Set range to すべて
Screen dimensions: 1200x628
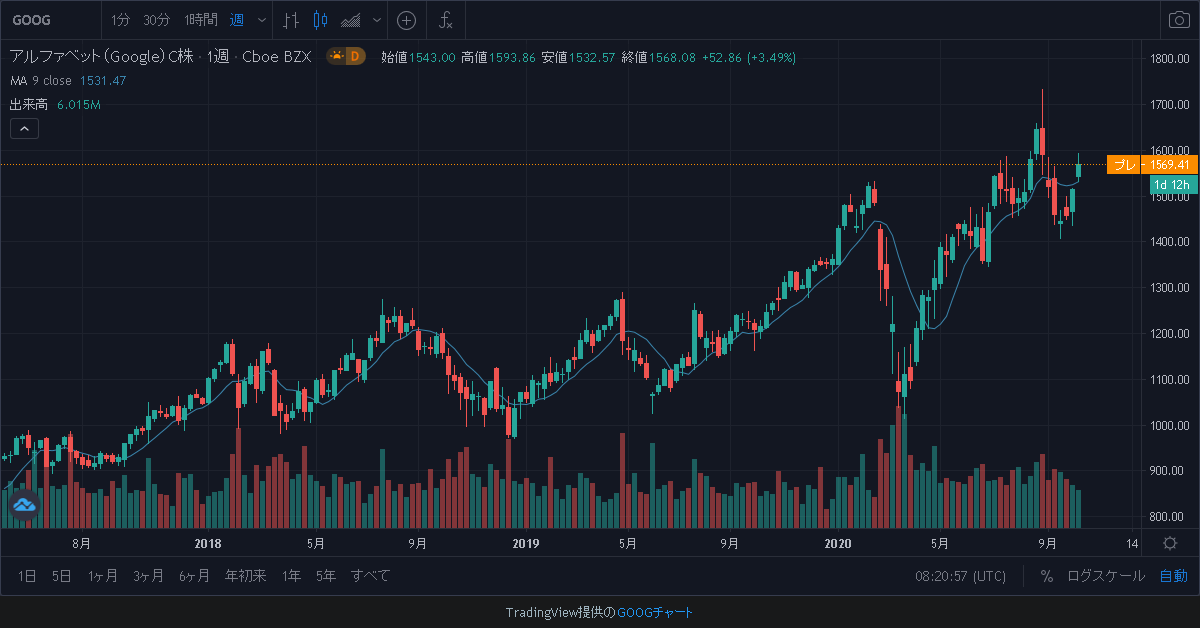[370, 576]
